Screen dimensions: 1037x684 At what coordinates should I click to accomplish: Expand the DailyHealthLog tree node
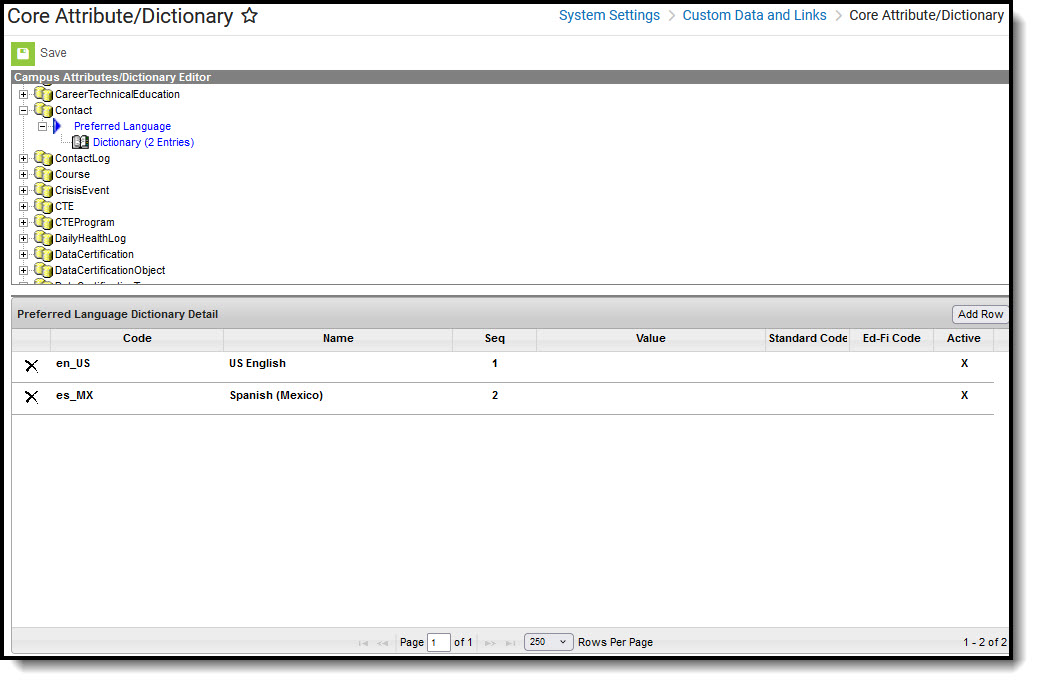24,238
